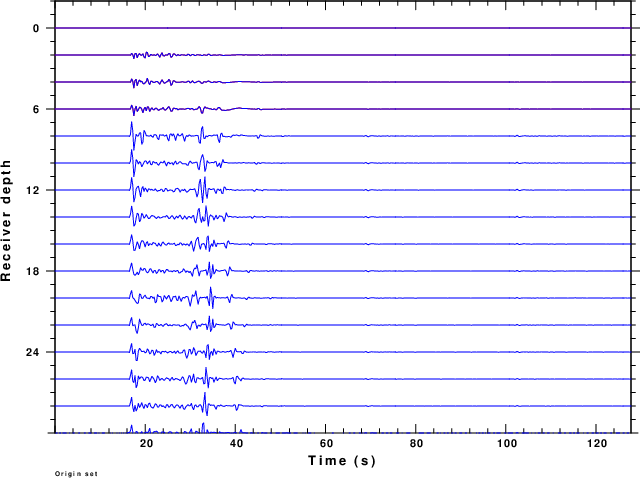Click the "Time (s)" axis title

tap(342, 461)
